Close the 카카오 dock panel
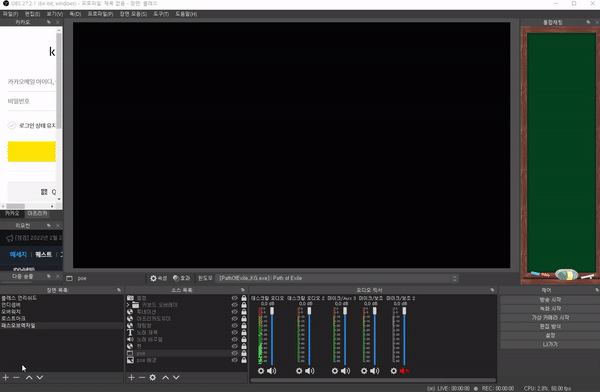The image size is (600, 392). 58,22
